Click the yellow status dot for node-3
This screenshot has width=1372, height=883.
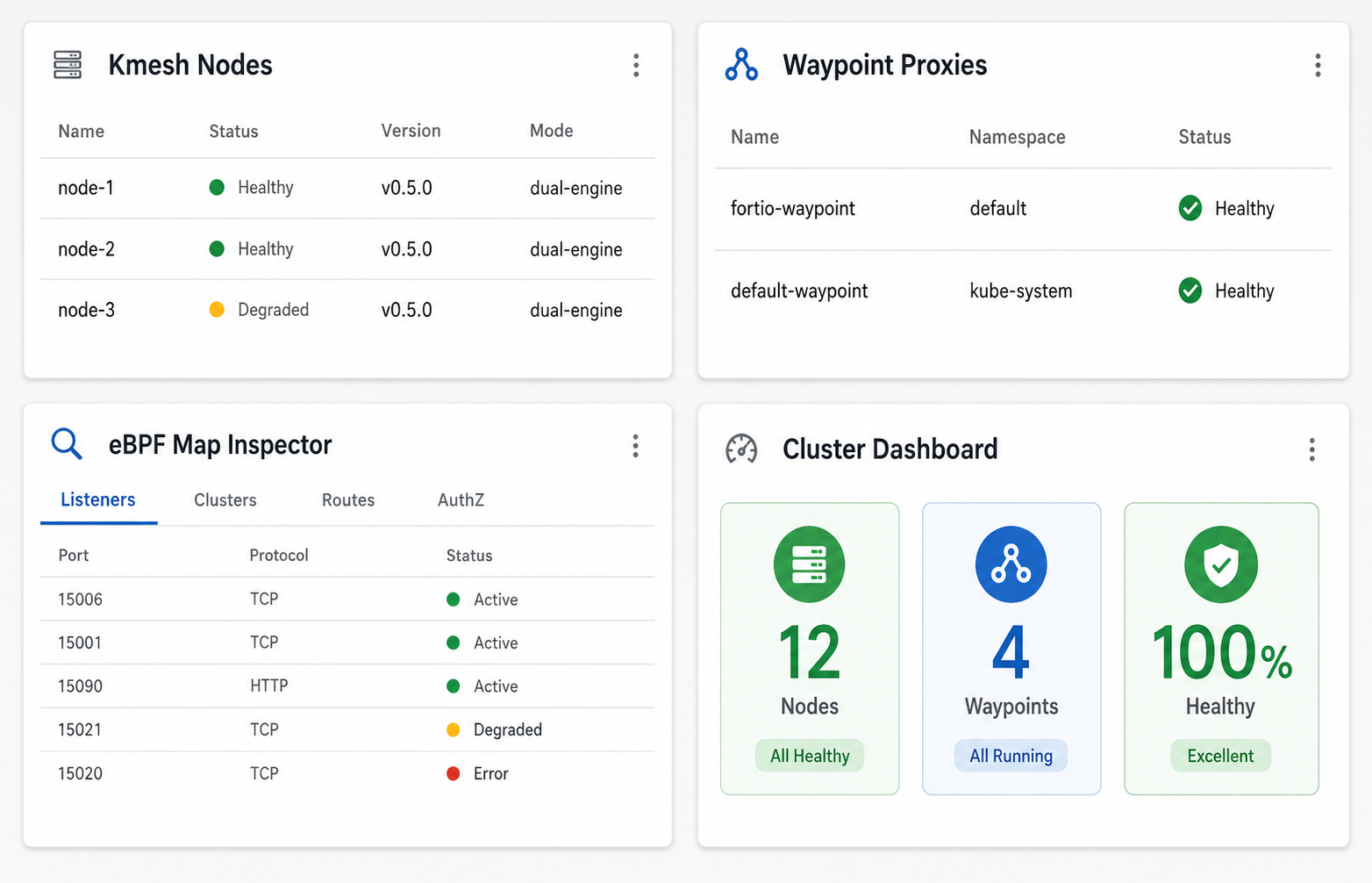(x=217, y=309)
